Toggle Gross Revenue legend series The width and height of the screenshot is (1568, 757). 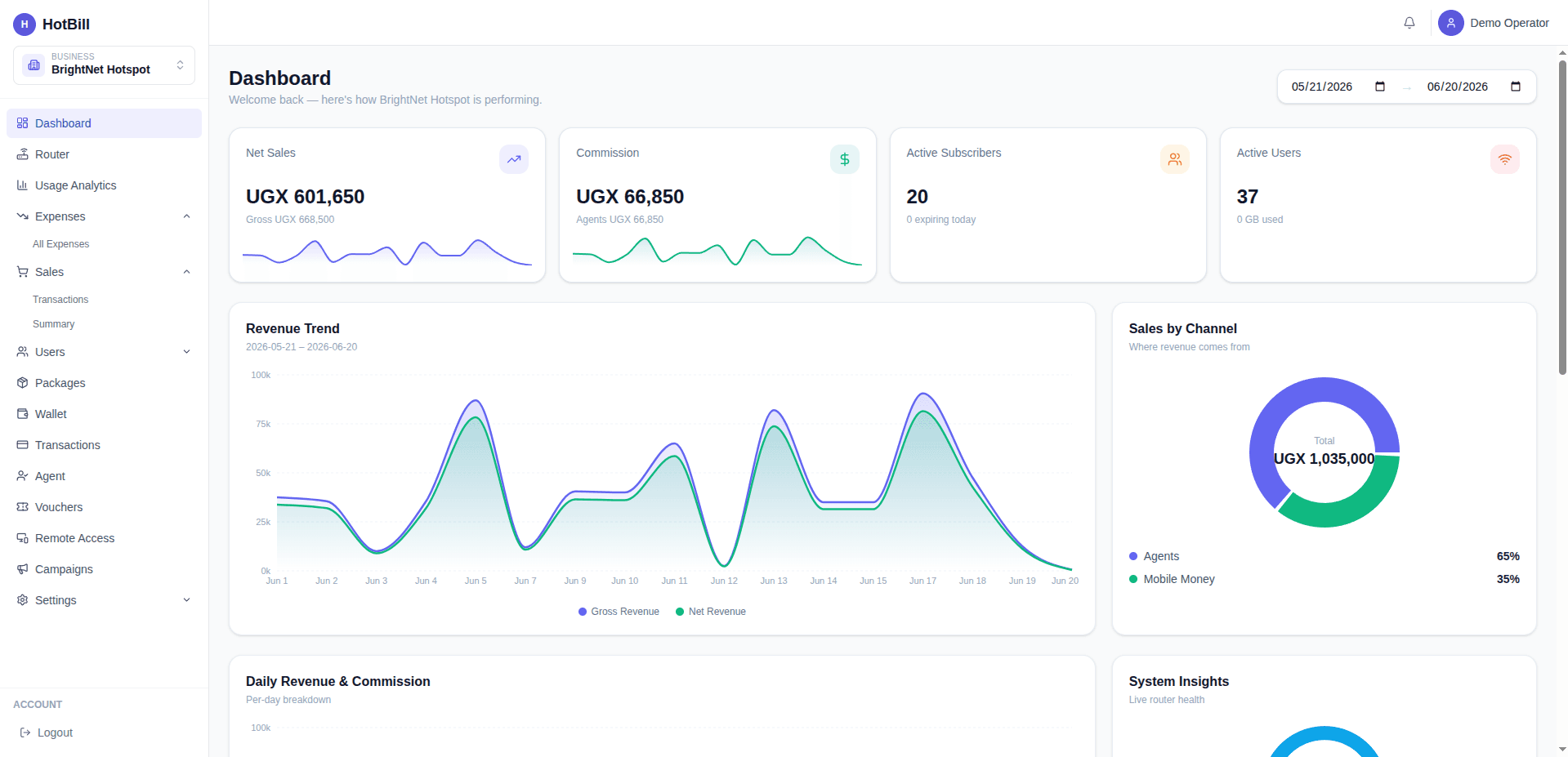tap(619, 612)
